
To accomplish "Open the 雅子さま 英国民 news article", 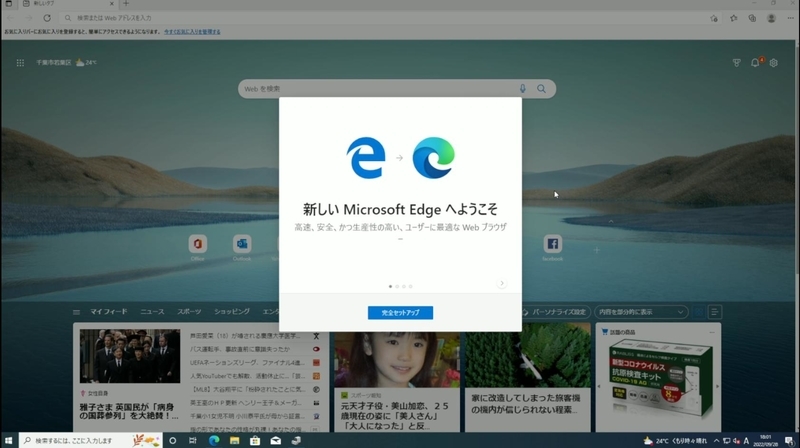I will tap(130, 411).
